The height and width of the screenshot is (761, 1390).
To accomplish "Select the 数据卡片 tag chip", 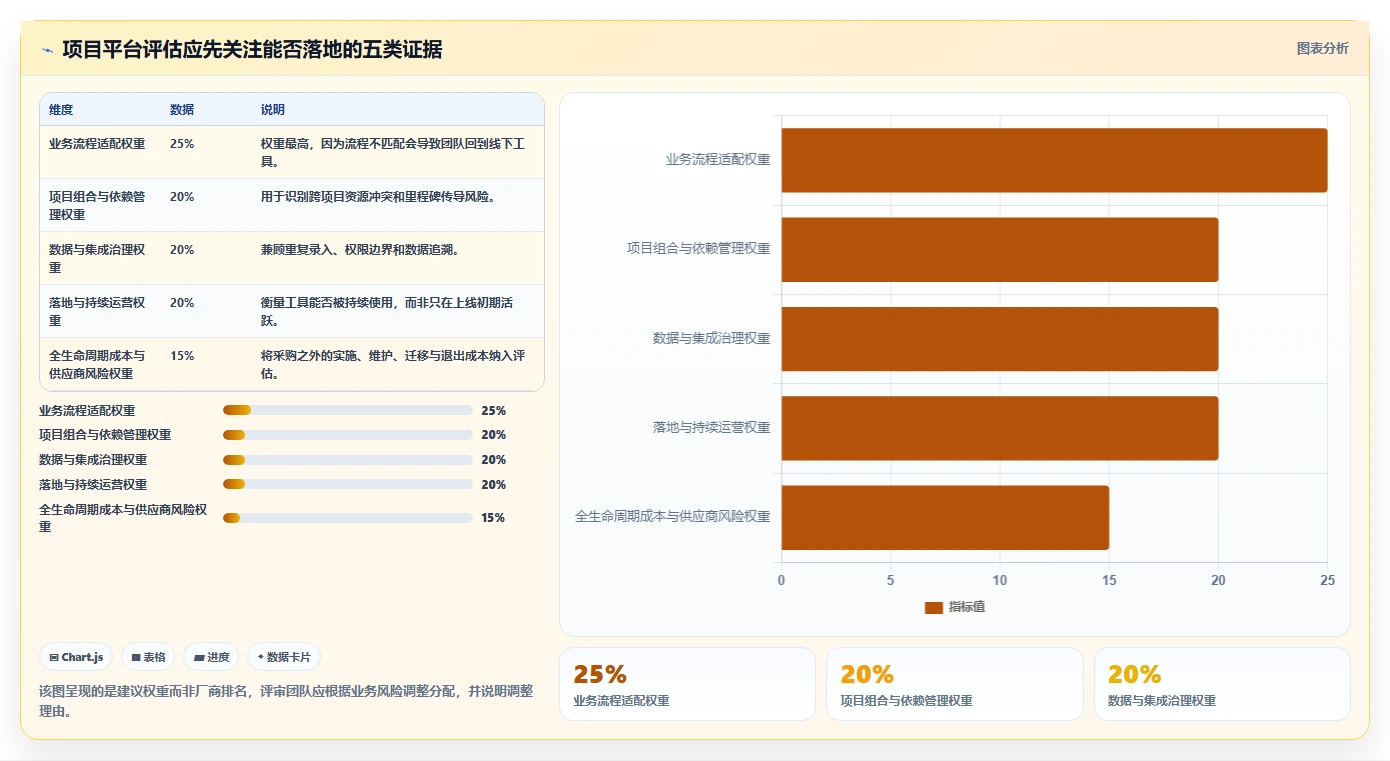I will coord(284,657).
